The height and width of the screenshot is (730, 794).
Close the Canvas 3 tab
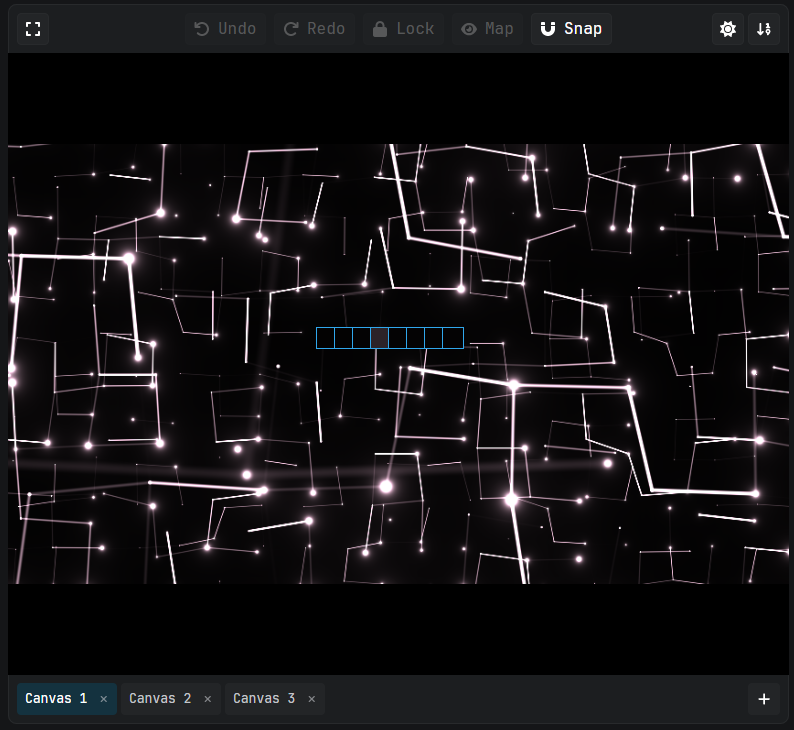311,699
